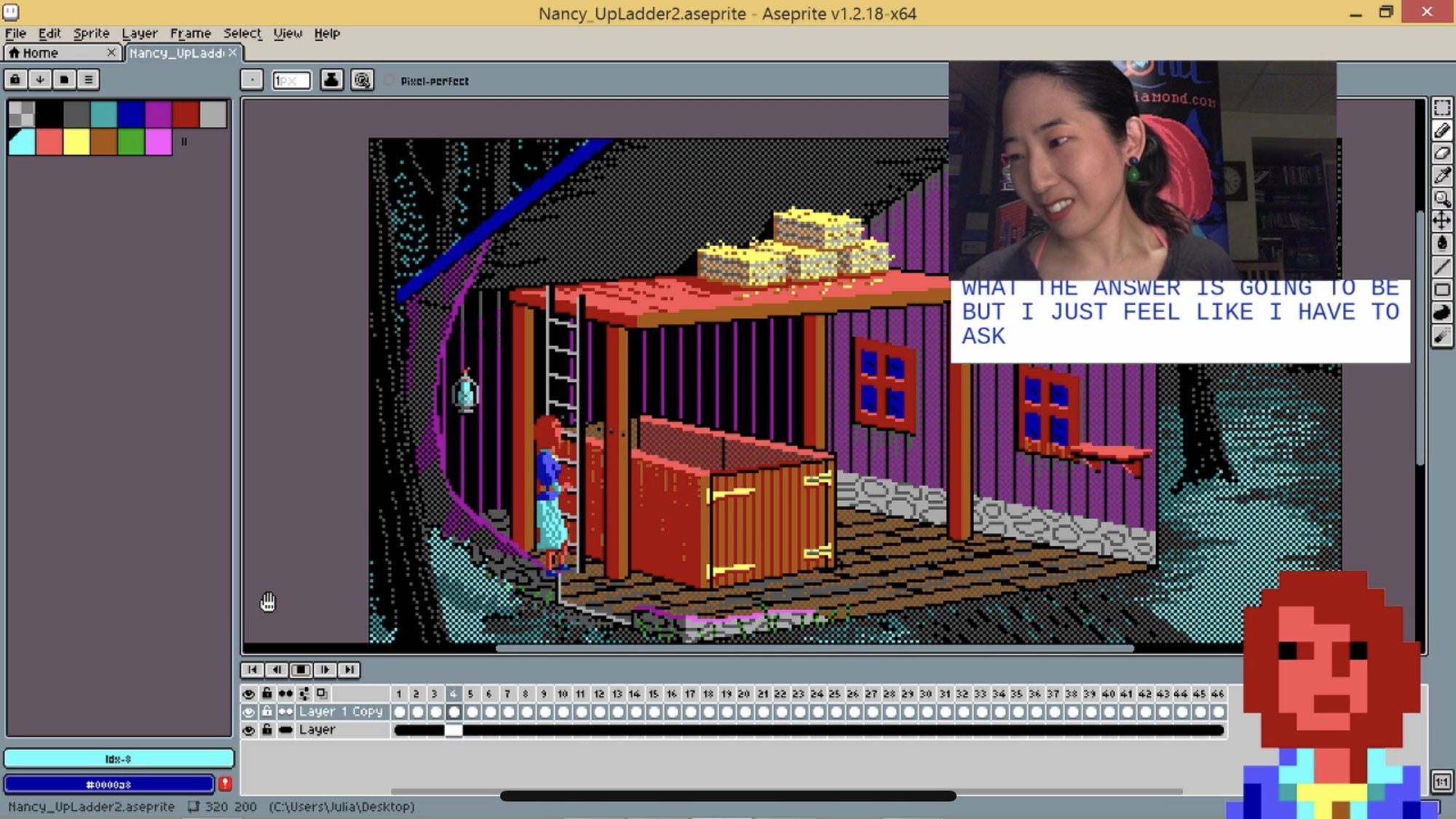Open the palette presets icon
The height and width of the screenshot is (819, 1456).
[x=64, y=79]
